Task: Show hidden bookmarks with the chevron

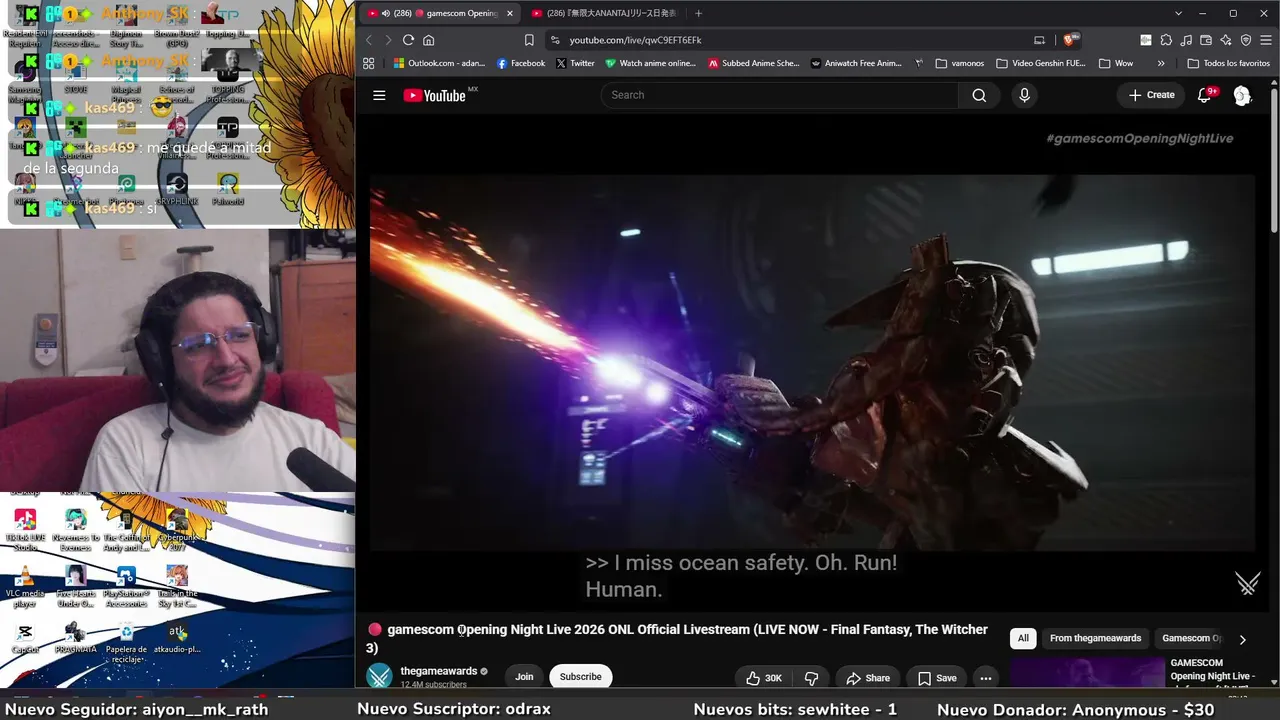Action: 1161,63
